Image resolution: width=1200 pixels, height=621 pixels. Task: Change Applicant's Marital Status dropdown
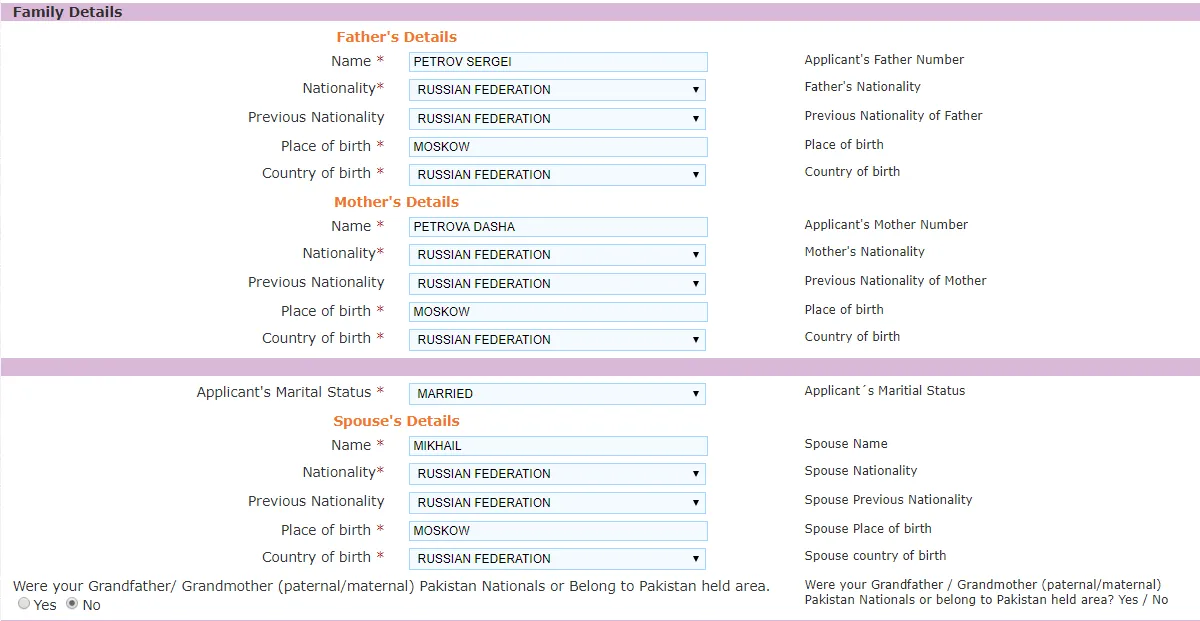(x=557, y=394)
